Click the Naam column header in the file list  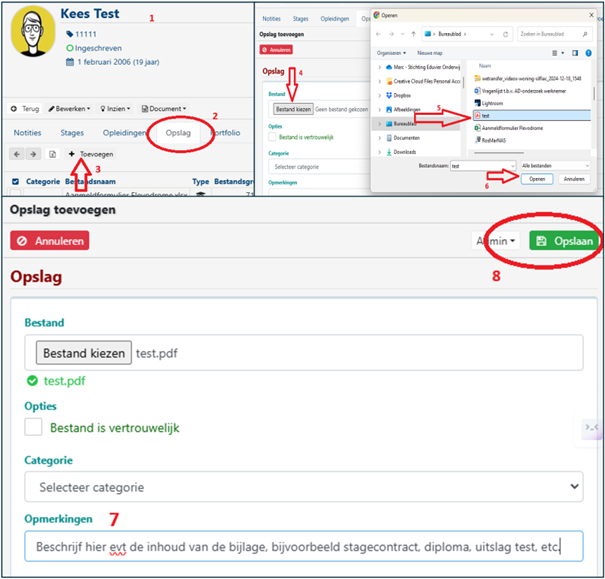[x=485, y=66]
